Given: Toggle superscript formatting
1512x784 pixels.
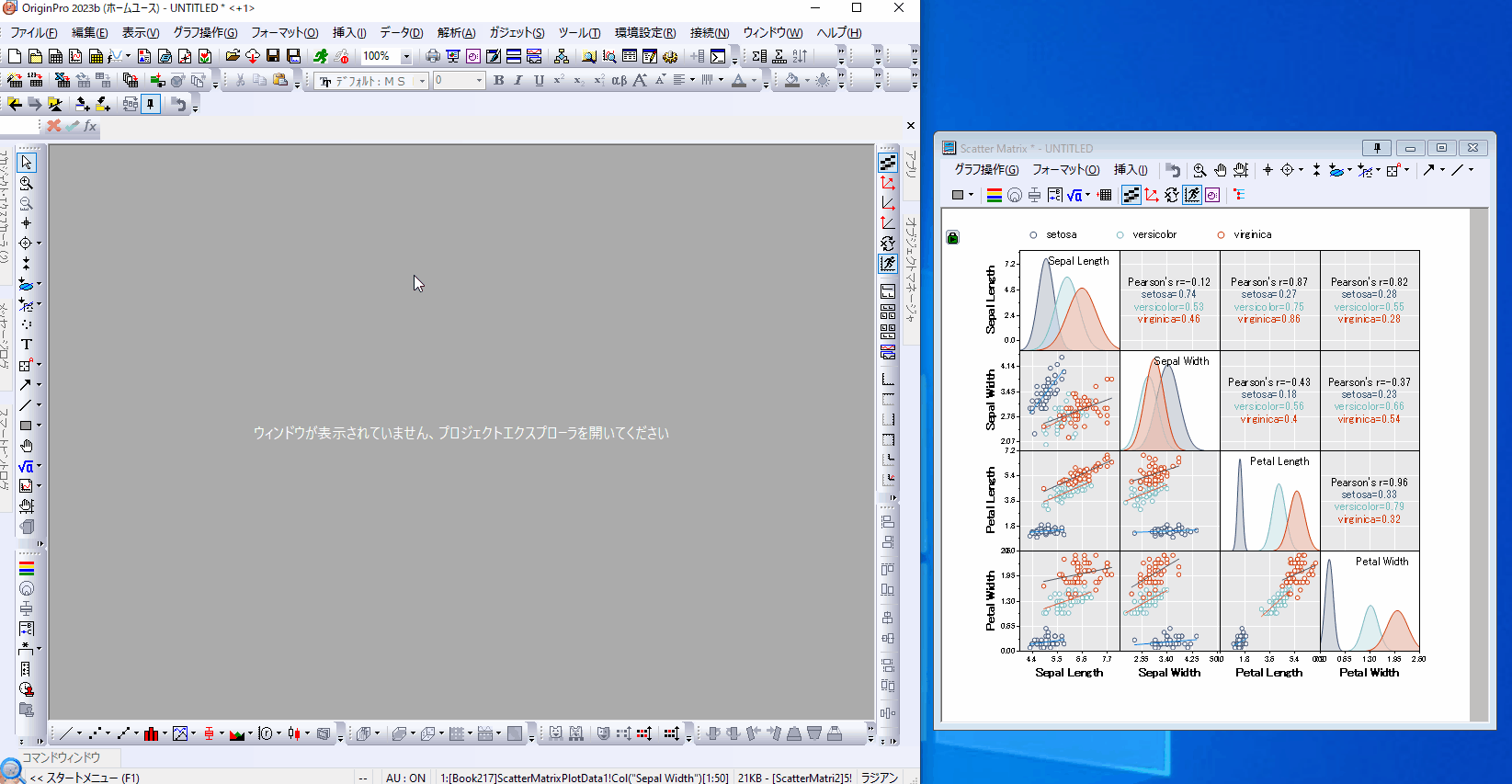Looking at the screenshot, I should (559, 81).
